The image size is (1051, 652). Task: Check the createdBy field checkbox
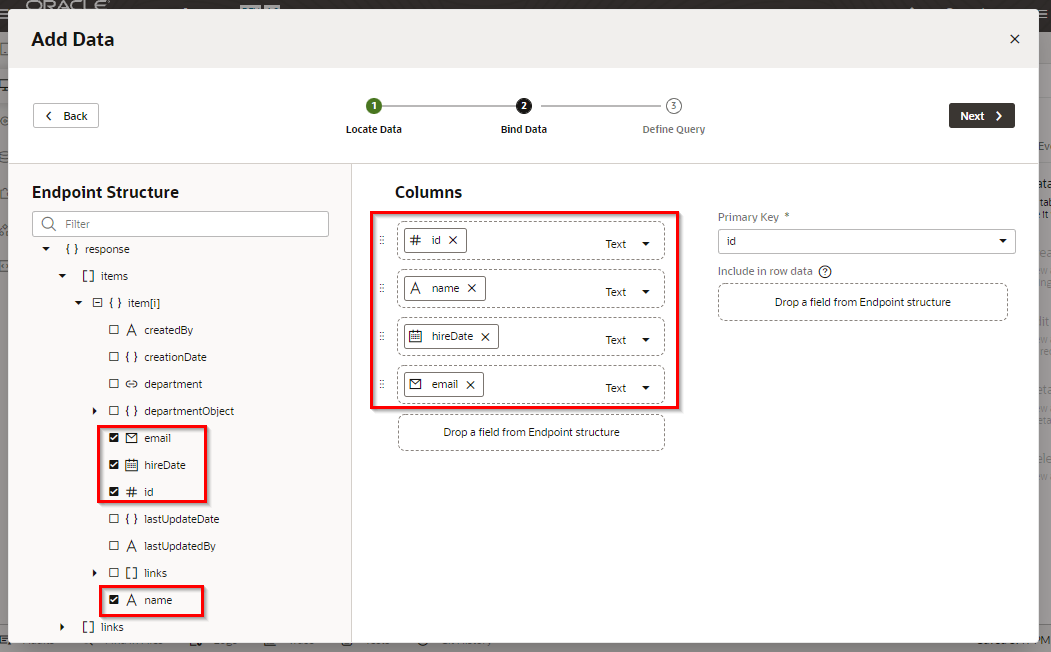point(114,330)
